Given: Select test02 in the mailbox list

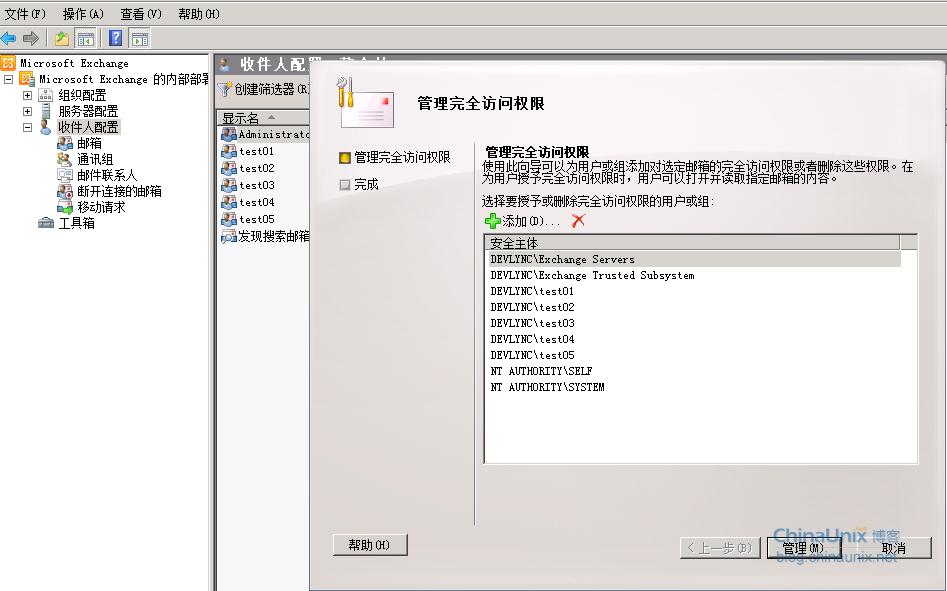Looking at the screenshot, I should [x=257, y=168].
